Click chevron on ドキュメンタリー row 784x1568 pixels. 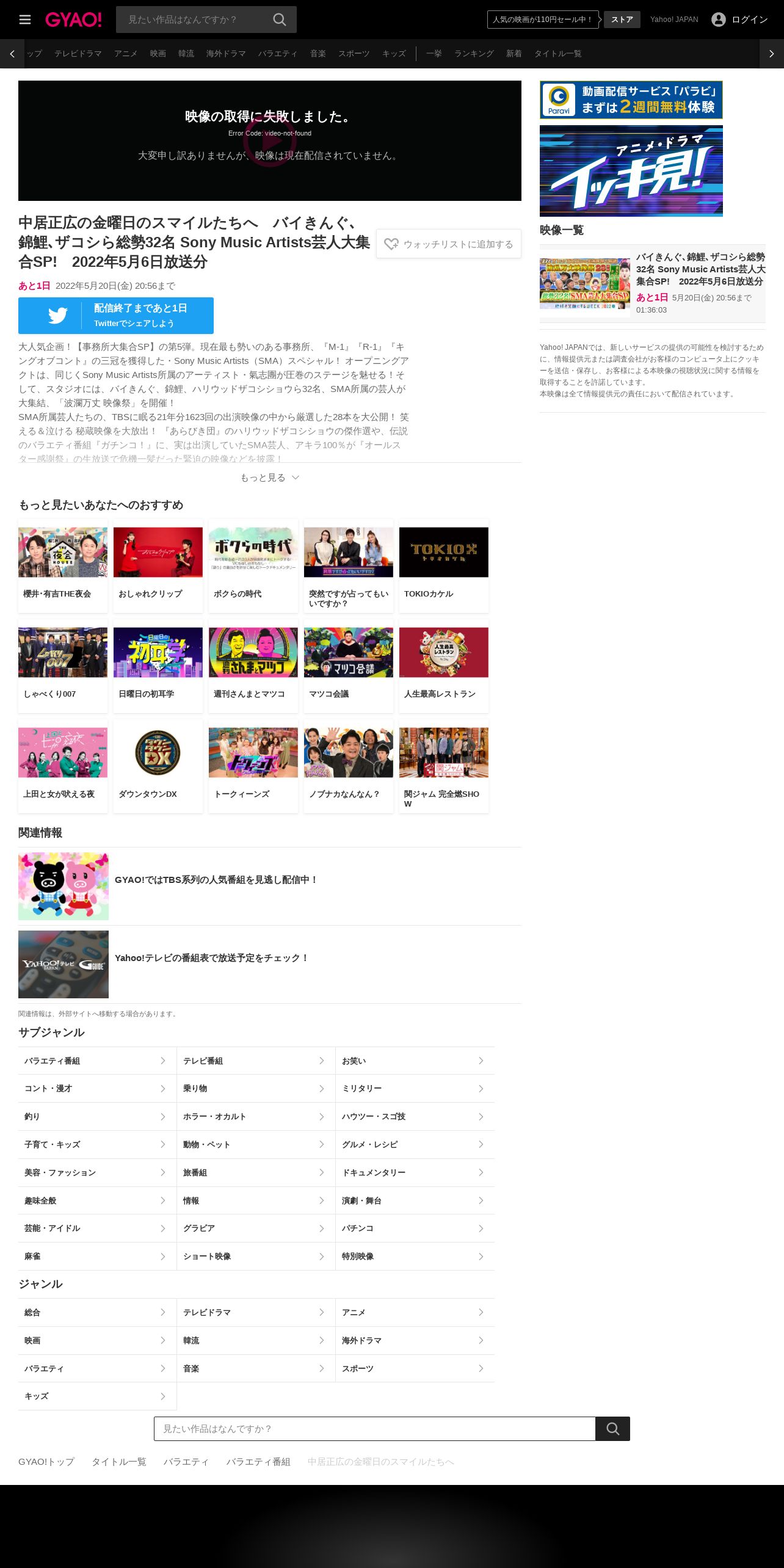point(481,1172)
